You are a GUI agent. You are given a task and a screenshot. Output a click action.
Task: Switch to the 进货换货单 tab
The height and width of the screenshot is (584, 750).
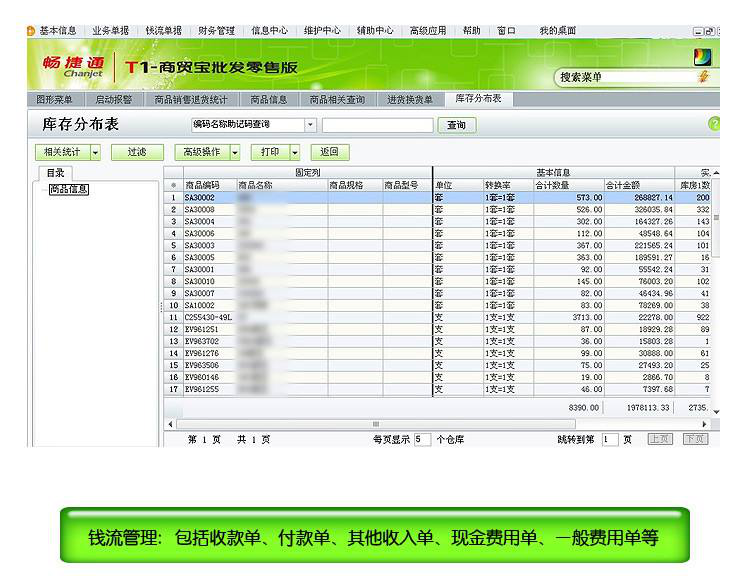410,100
